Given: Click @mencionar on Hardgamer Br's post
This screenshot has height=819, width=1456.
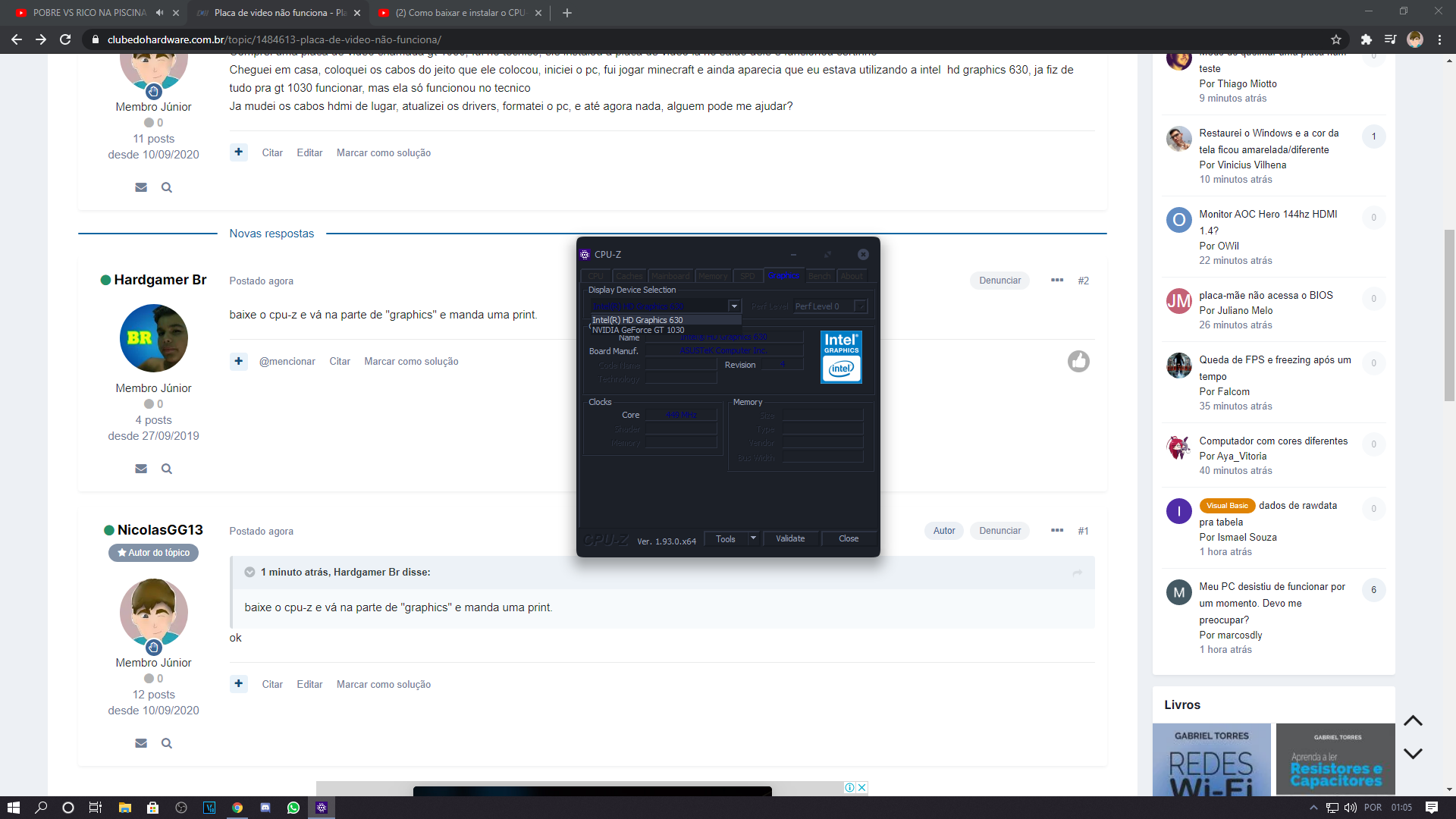Looking at the screenshot, I should [x=287, y=361].
